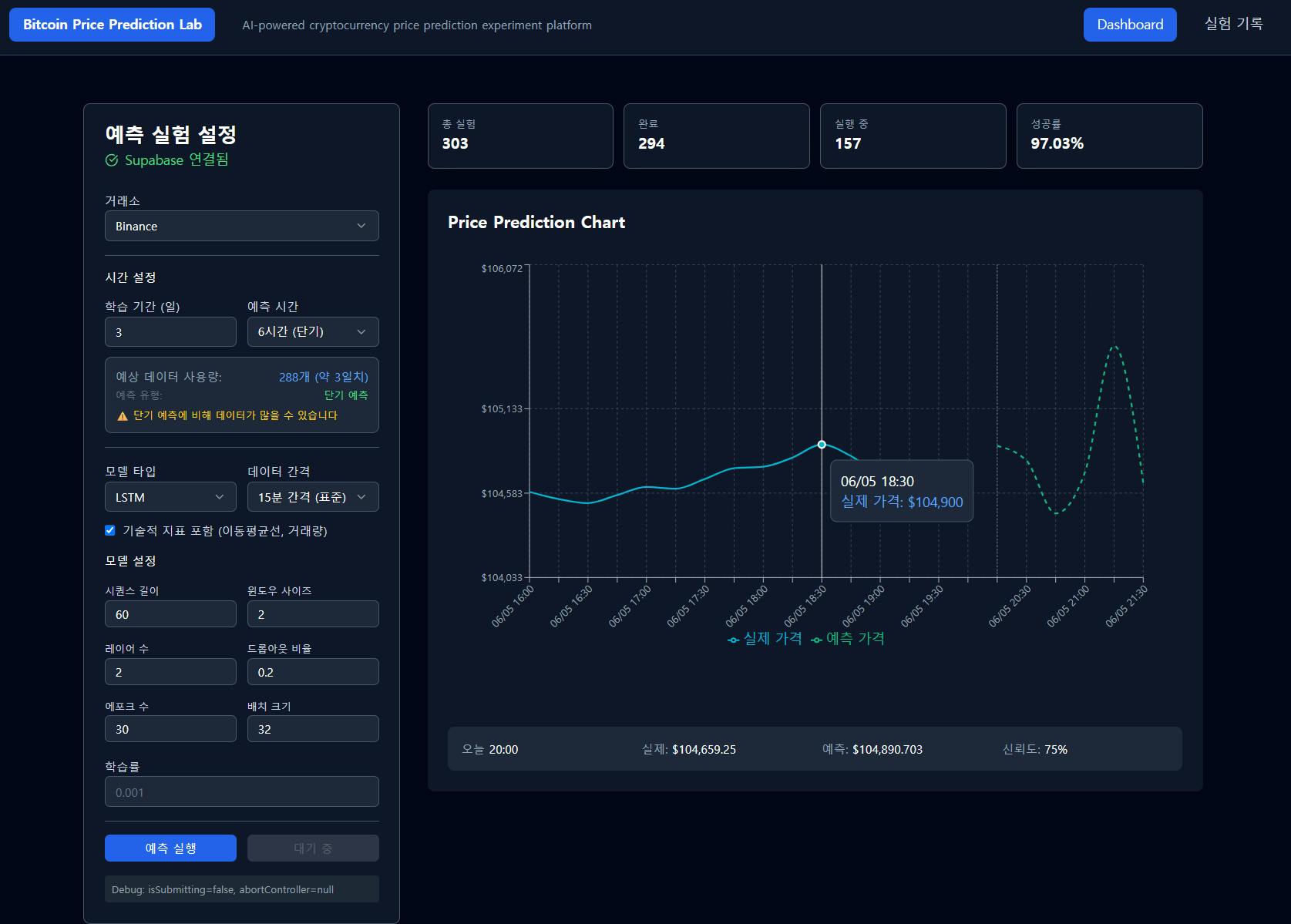Click the Bitcoin Price Prediction Lab logo button
1291x924 pixels.
click(x=112, y=25)
